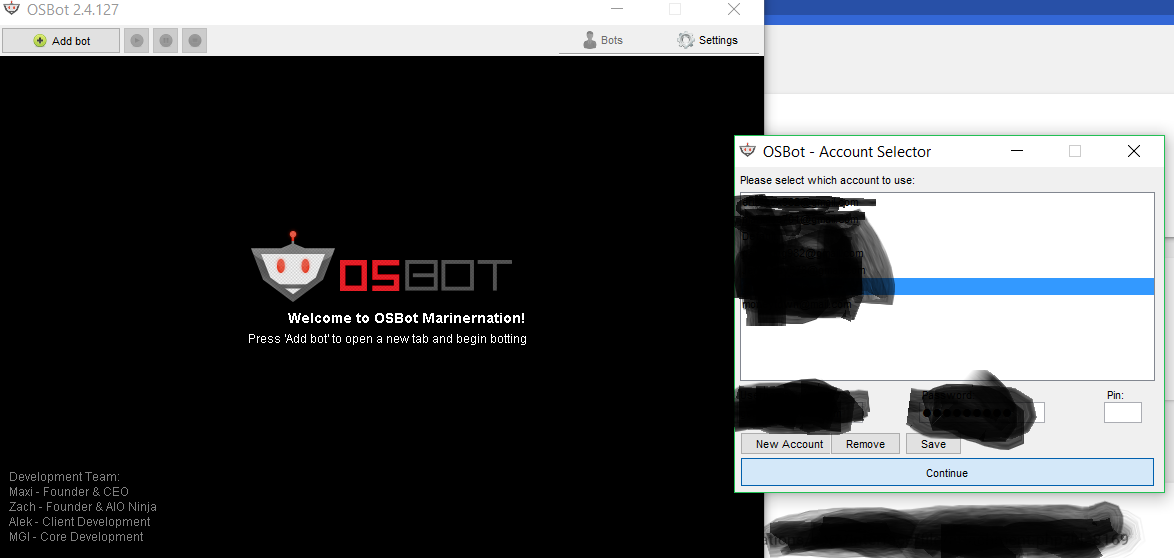Pause the bot with pause icon
The image size is (1174, 558).
tap(165, 40)
